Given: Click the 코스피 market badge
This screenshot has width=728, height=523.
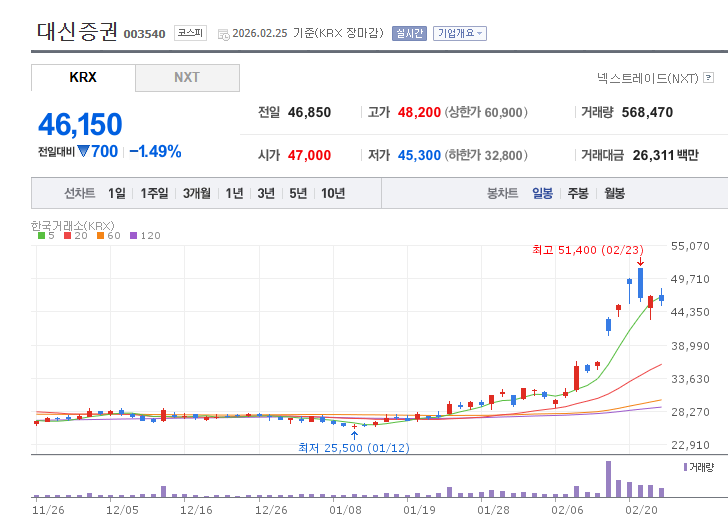Looking at the screenshot, I should [x=190, y=33].
